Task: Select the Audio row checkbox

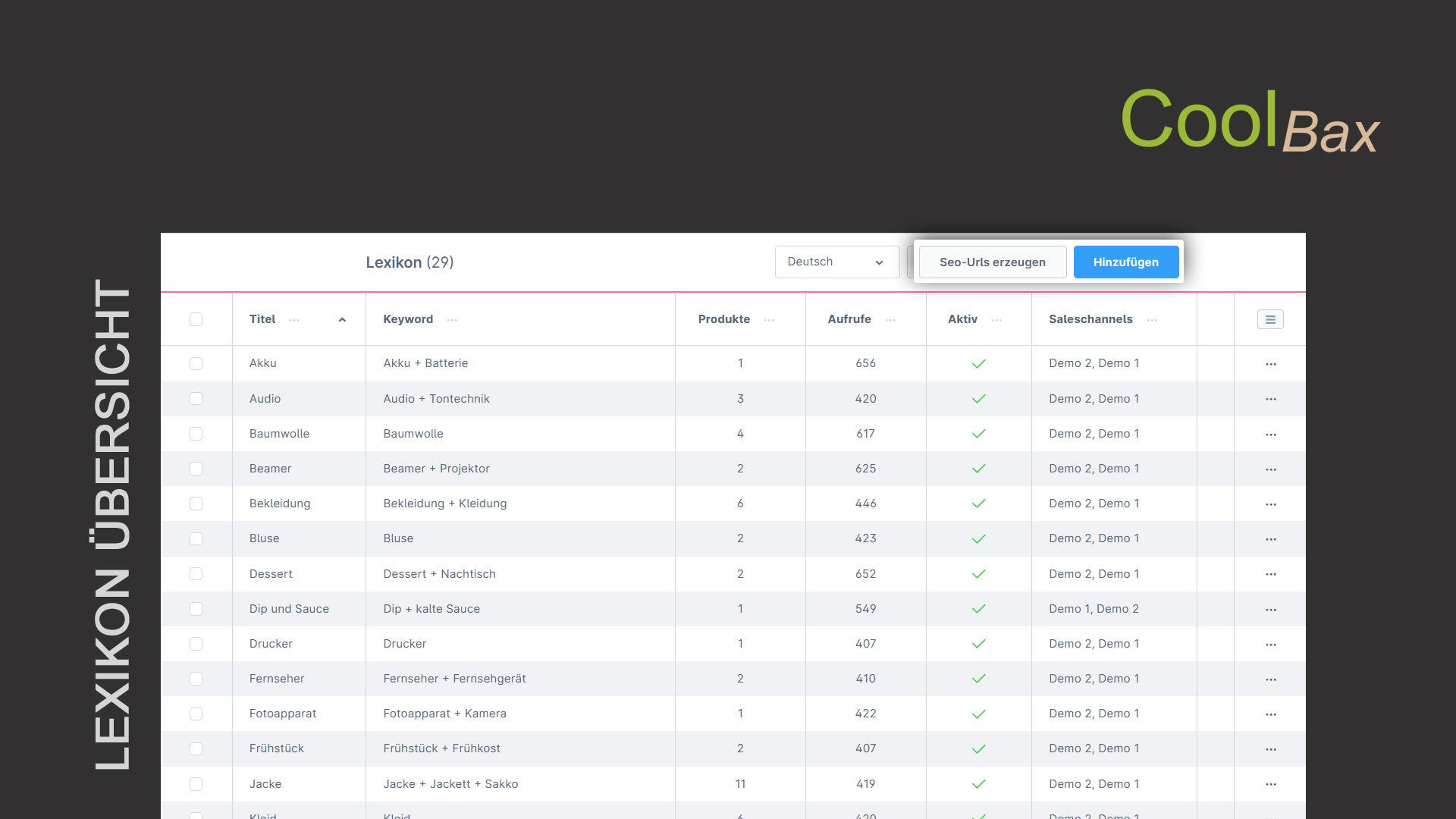Action: point(196,398)
